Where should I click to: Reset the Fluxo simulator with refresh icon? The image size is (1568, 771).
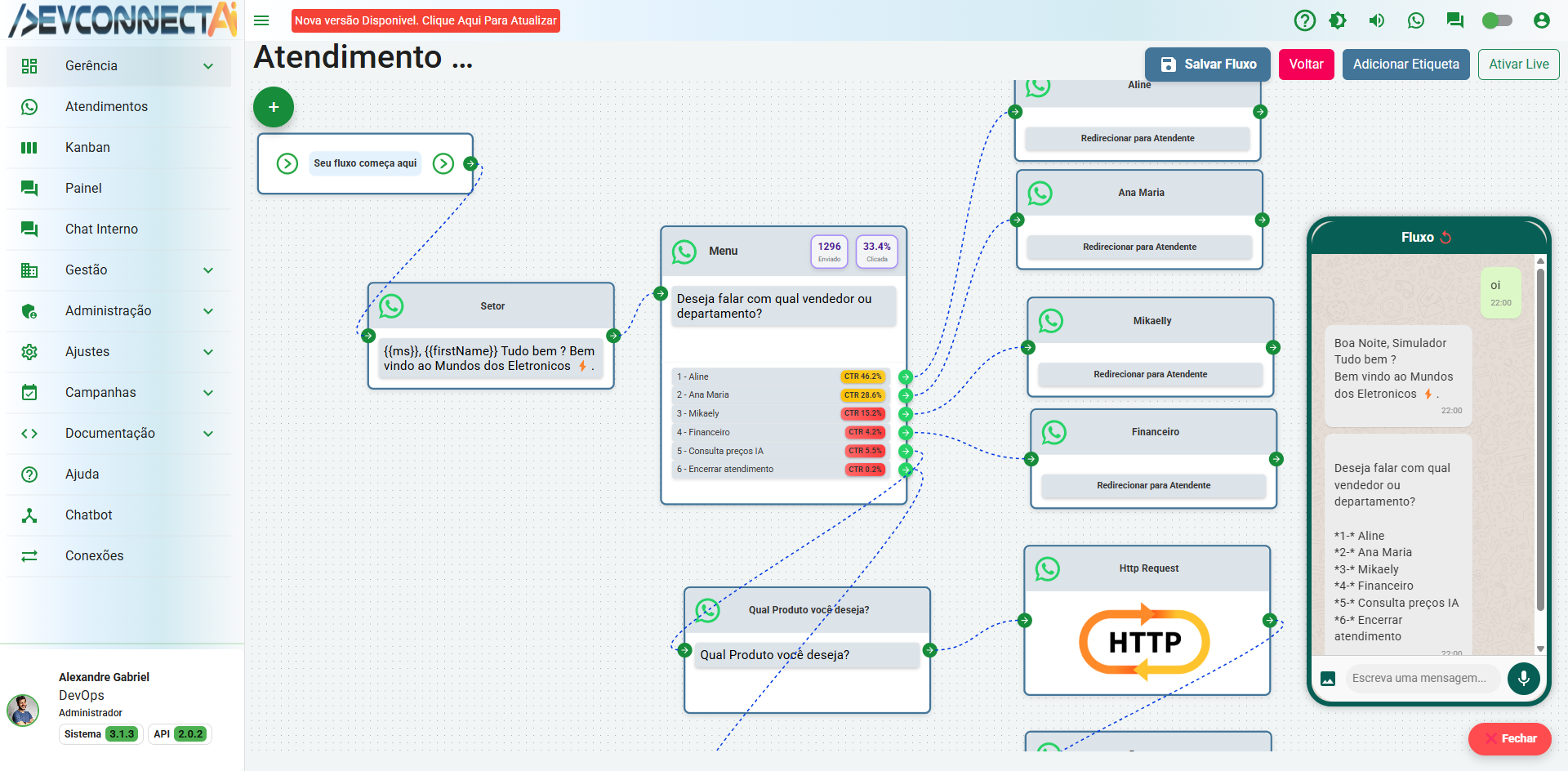1446,238
